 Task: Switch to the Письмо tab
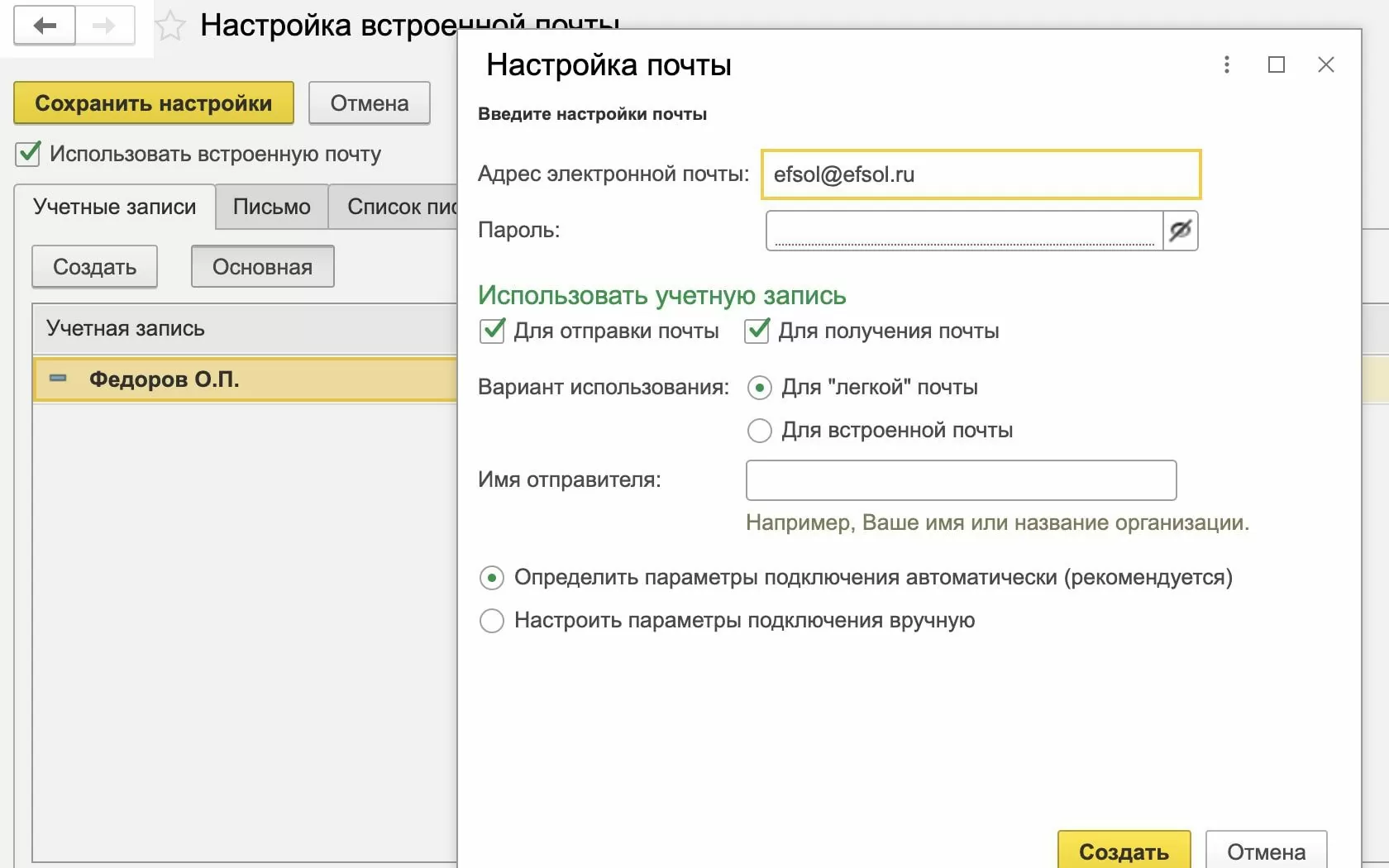coord(272,207)
